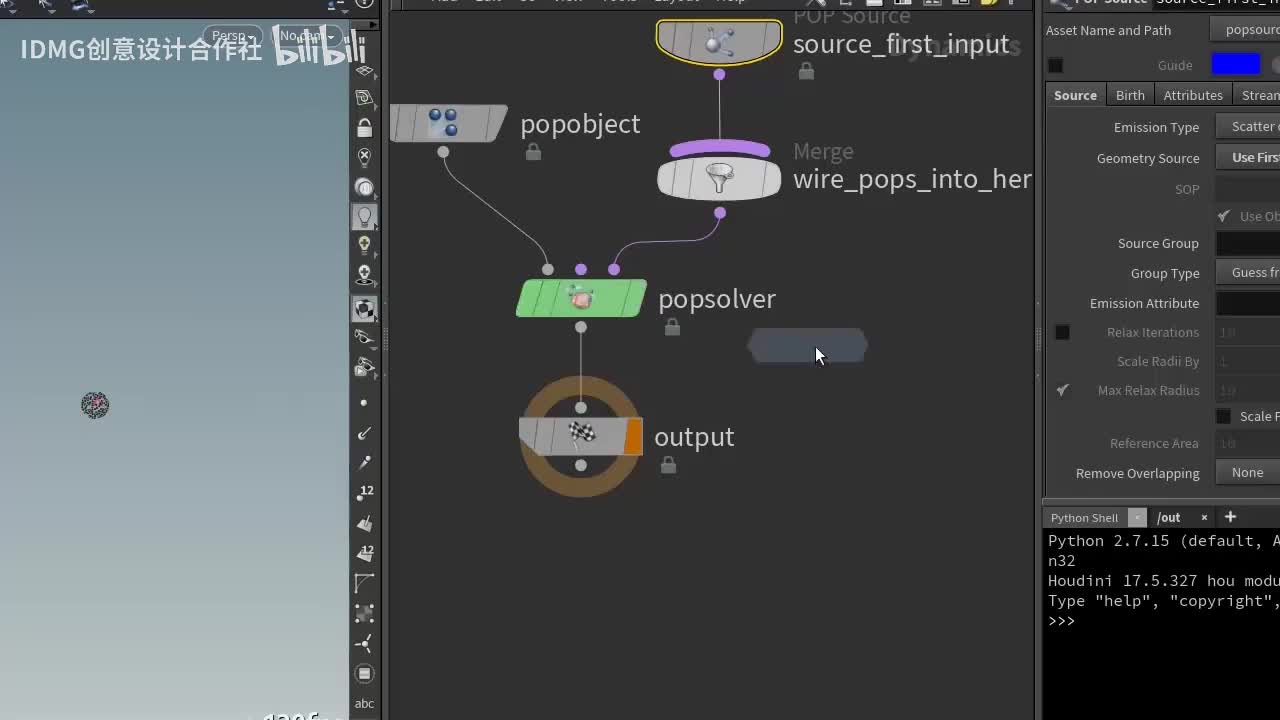Click the output node checkered flag
Viewport: 1280px width, 720px height.
point(582,432)
